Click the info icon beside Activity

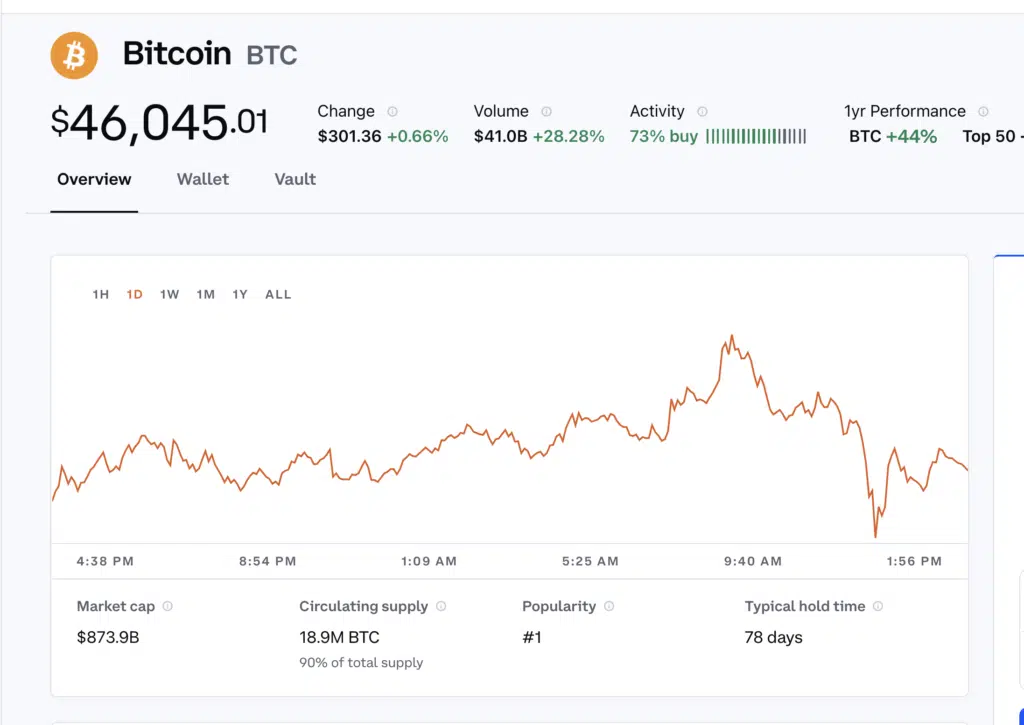coord(702,112)
